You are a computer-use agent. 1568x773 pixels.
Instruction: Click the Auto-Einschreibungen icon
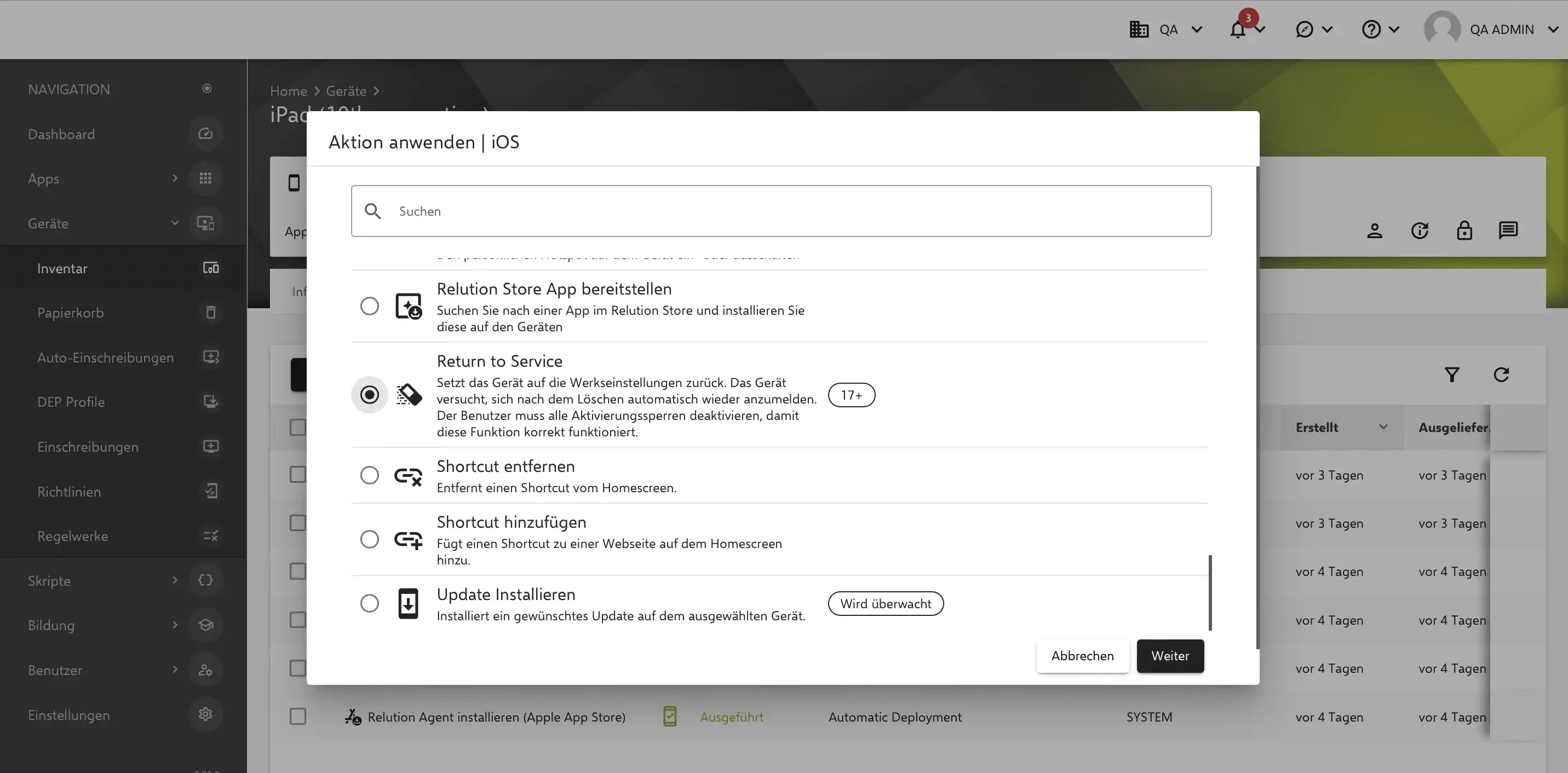click(x=211, y=357)
